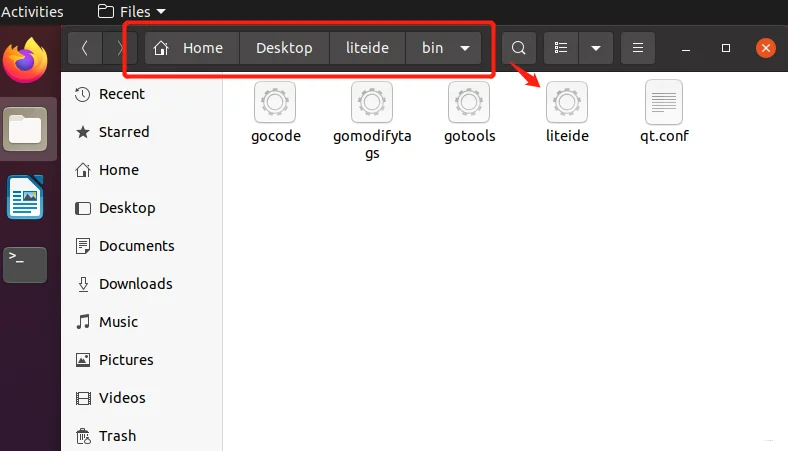Maximize the Files window
This screenshot has width=788, height=451.
tap(726, 48)
